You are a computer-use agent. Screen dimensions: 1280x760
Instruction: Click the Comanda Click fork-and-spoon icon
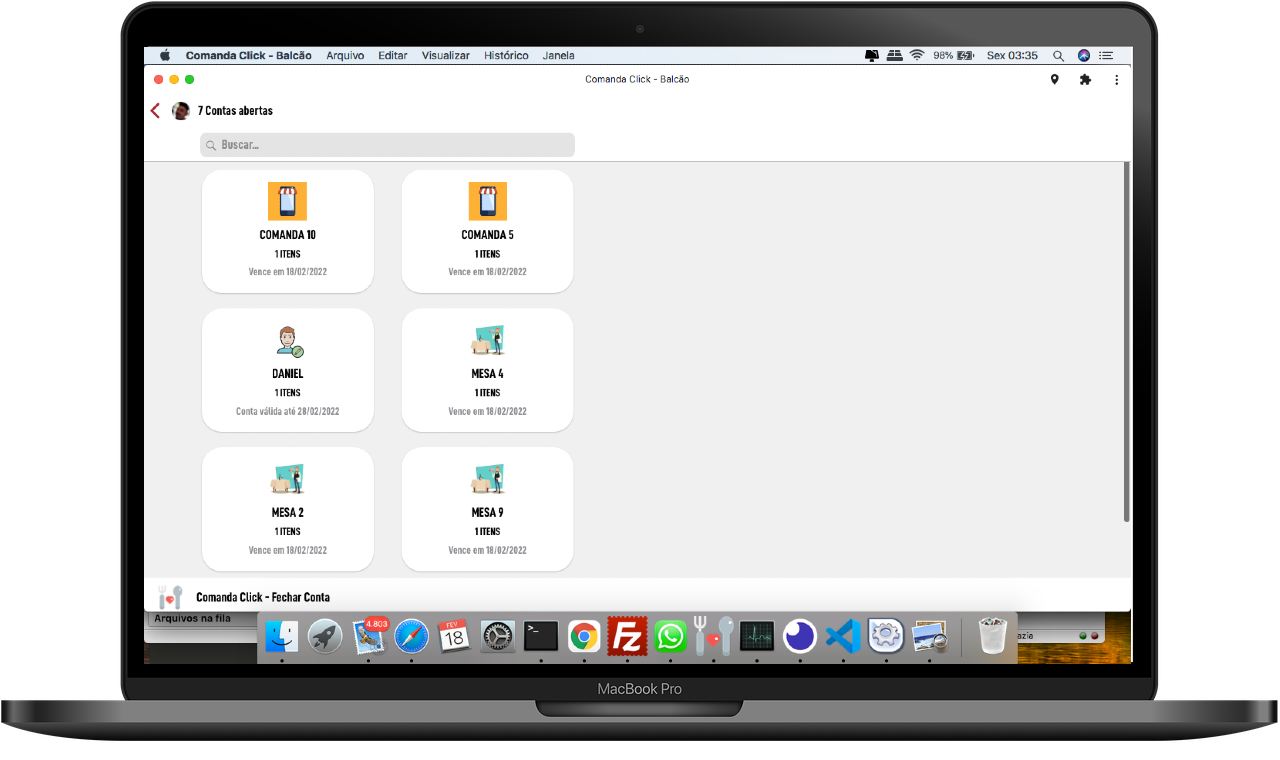[x=170, y=597]
